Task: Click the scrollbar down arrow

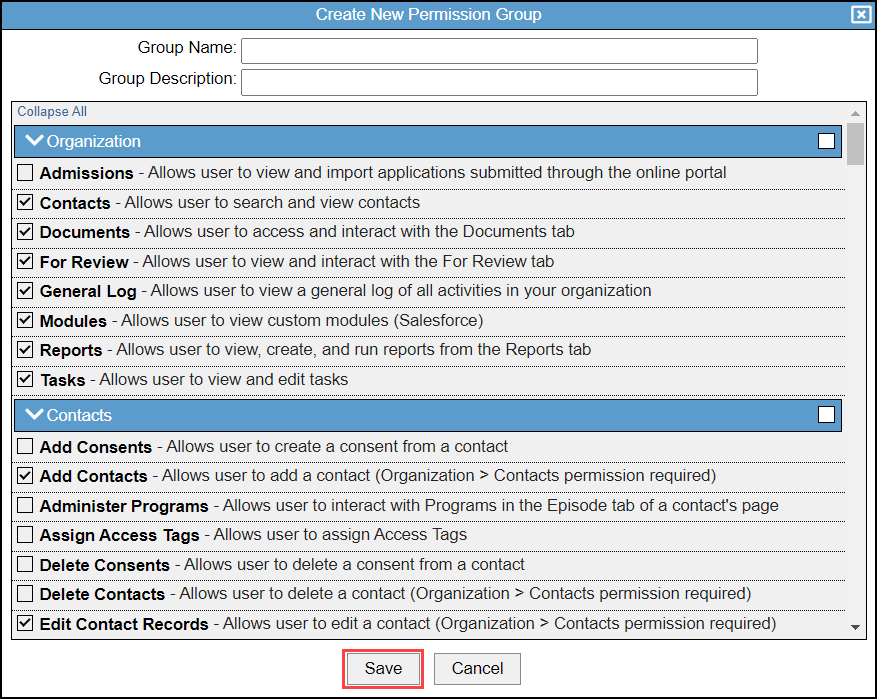Action: tap(855, 627)
